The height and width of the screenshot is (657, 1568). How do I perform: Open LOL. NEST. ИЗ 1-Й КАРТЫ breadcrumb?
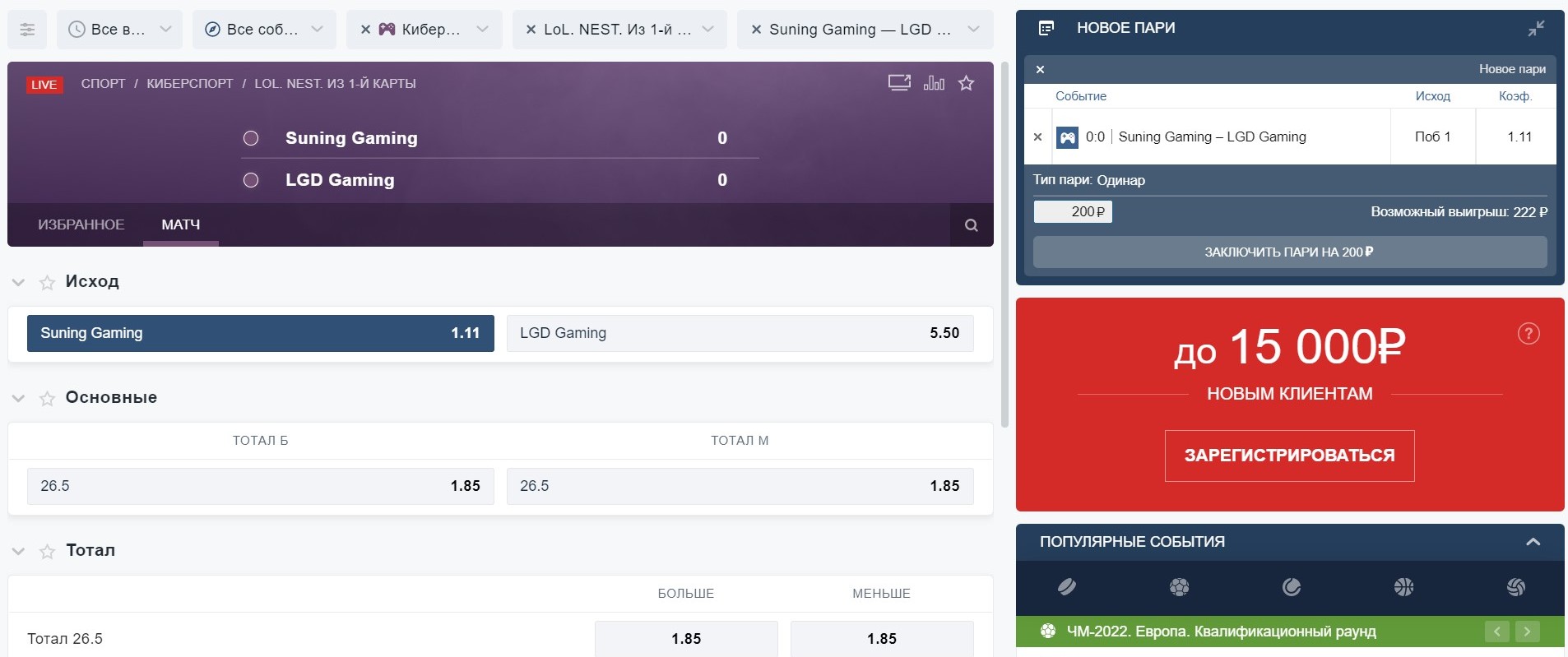click(335, 84)
